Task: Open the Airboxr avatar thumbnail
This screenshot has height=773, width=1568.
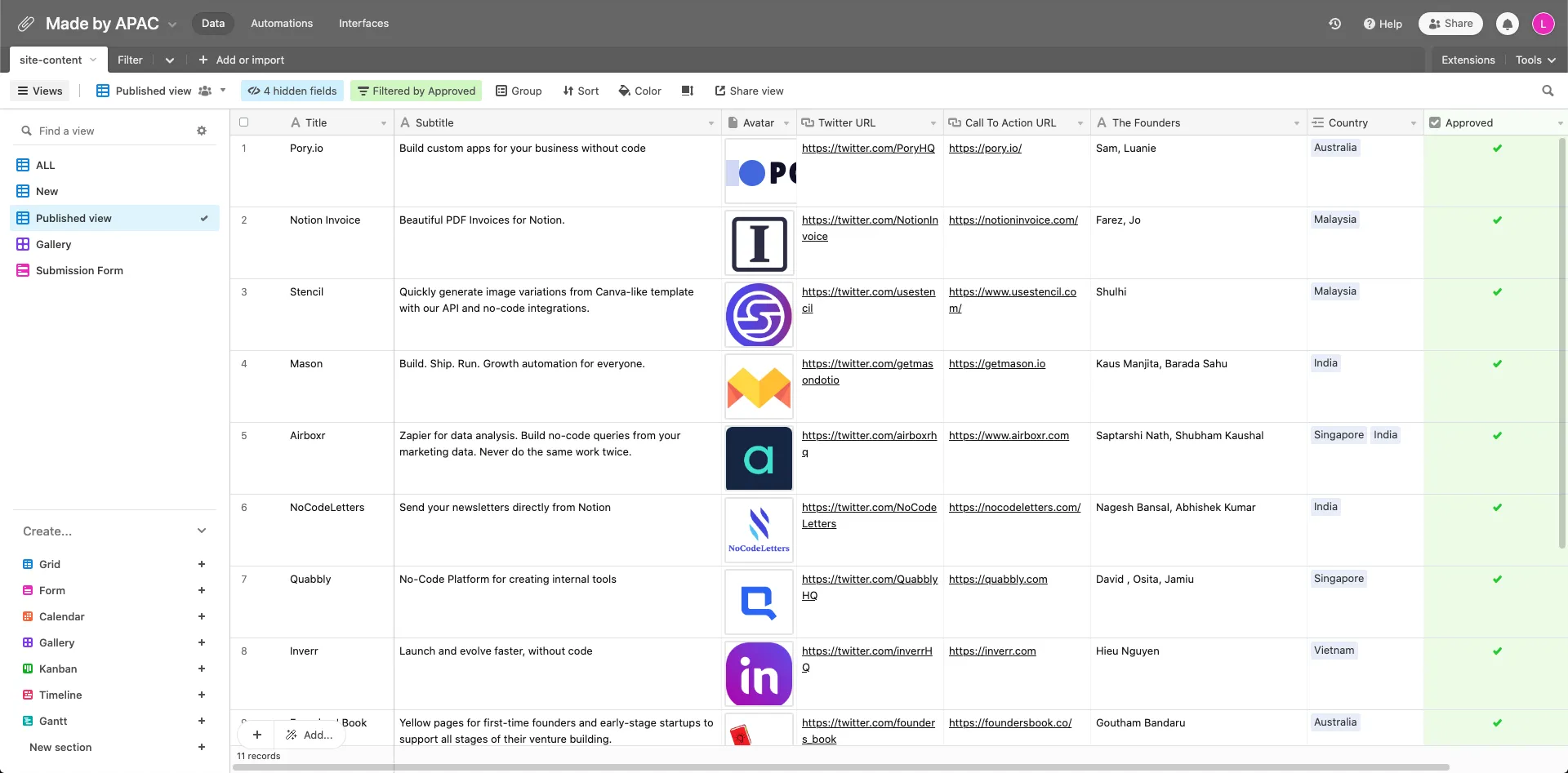Action: tap(759, 459)
